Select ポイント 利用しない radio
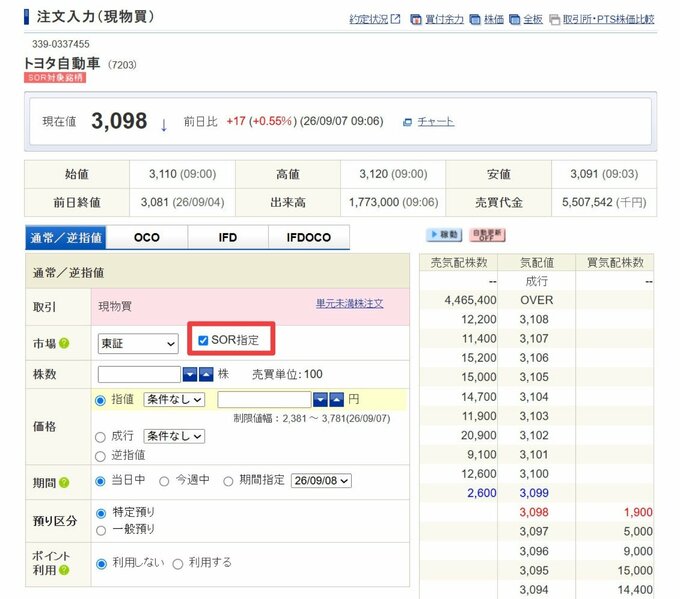 tap(101, 564)
